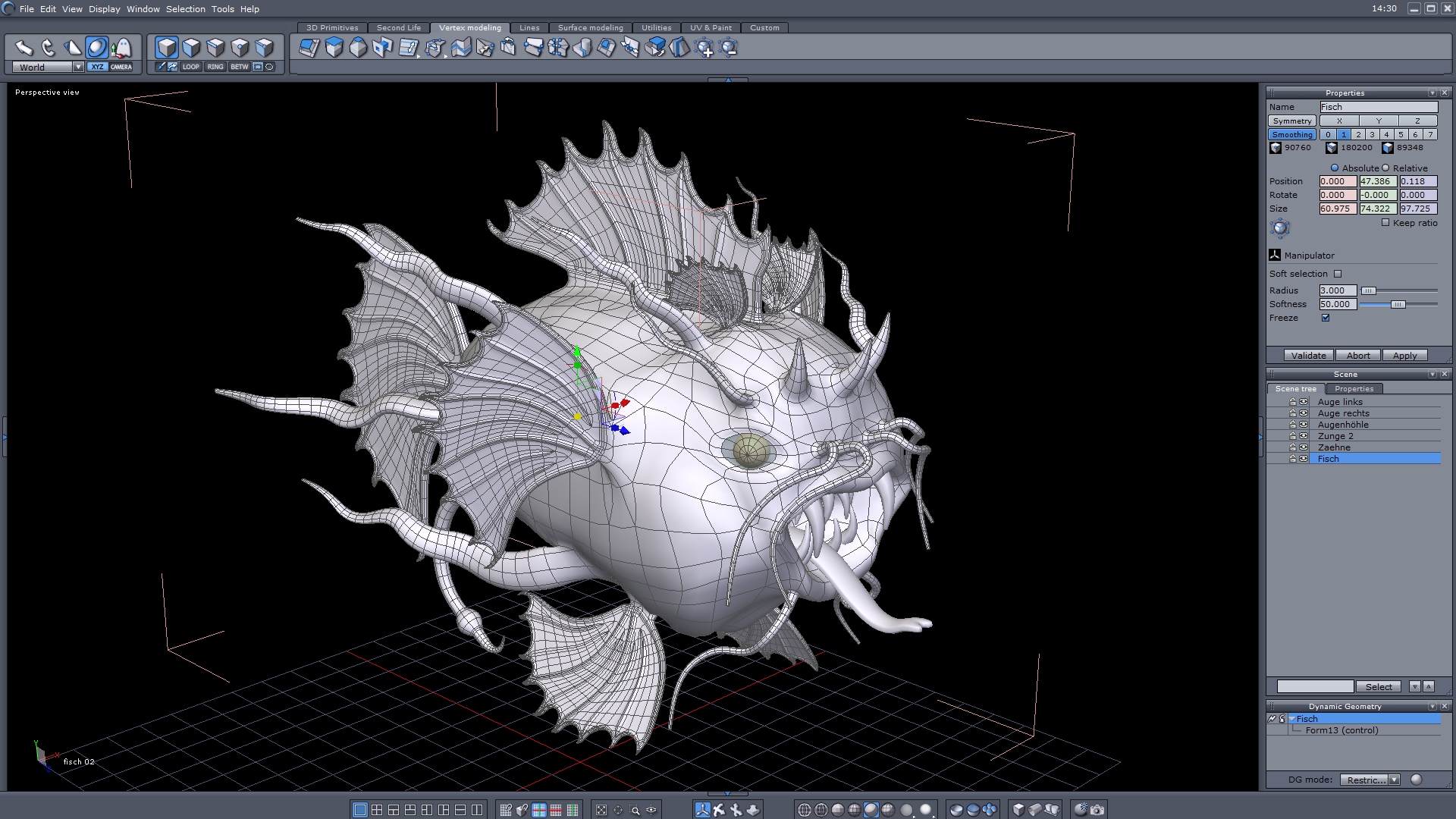
Task: Uncheck the Freeze checkbox
Action: click(1326, 318)
